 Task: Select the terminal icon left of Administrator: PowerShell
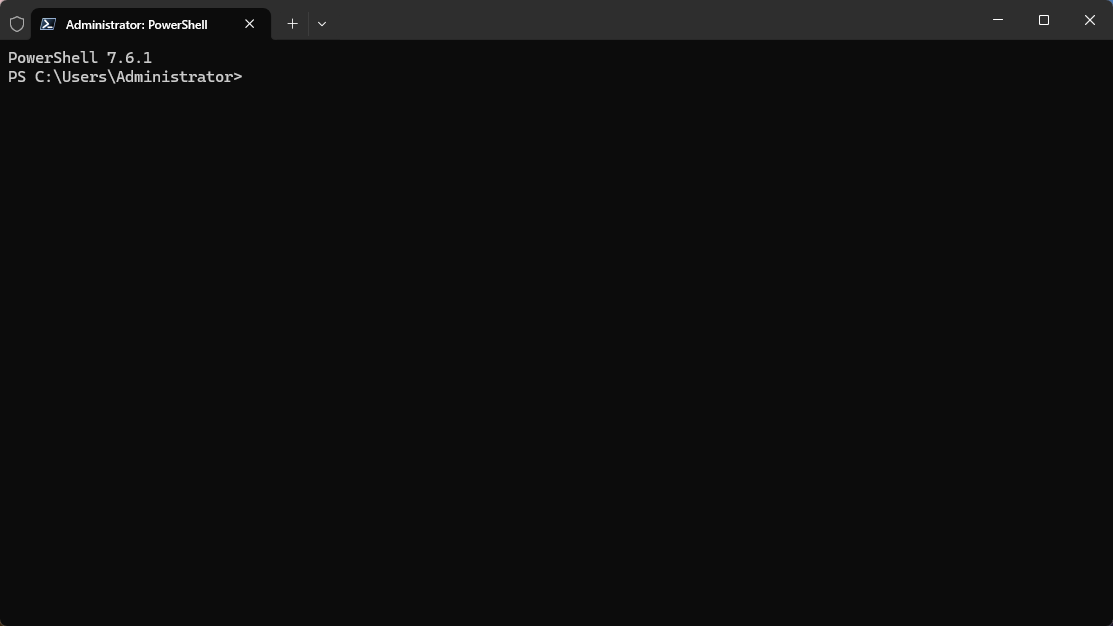click(x=47, y=23)
